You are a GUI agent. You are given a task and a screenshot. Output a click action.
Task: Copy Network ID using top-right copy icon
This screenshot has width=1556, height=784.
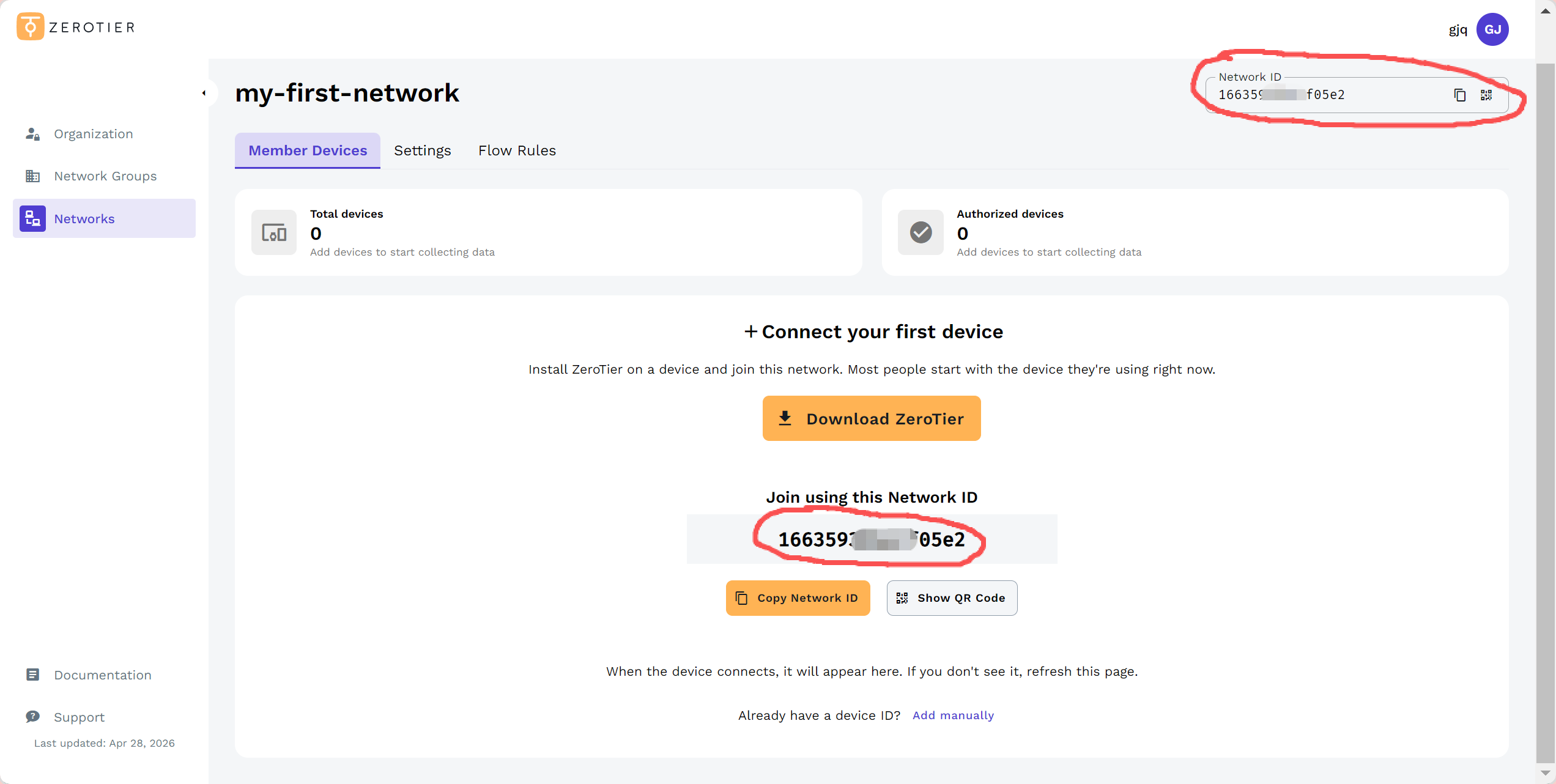[x=1460, y=95]
